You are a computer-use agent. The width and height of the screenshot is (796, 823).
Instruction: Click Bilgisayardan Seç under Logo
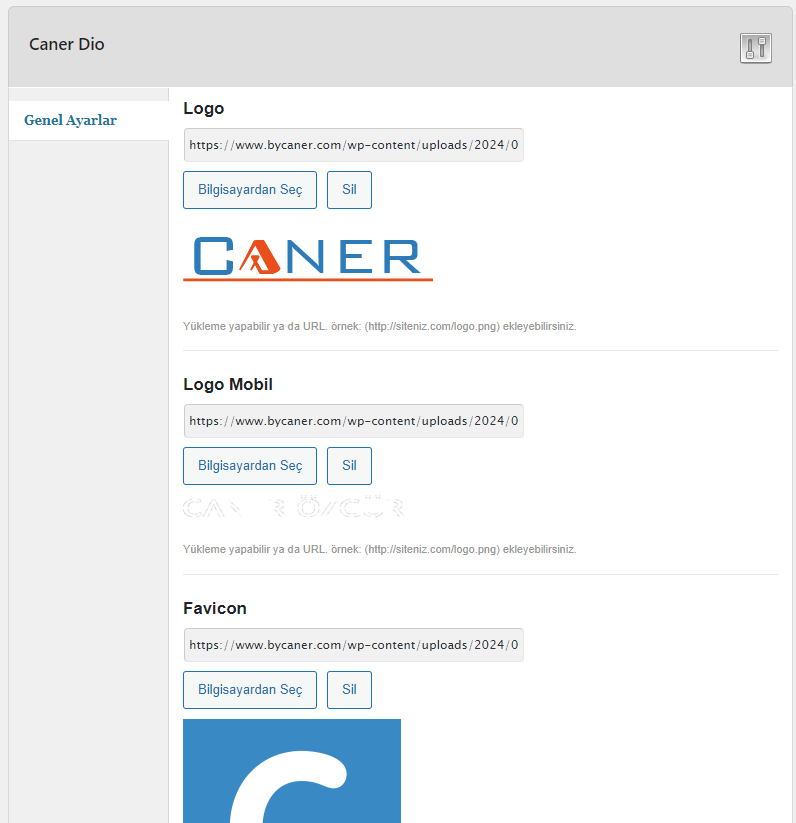250,190
